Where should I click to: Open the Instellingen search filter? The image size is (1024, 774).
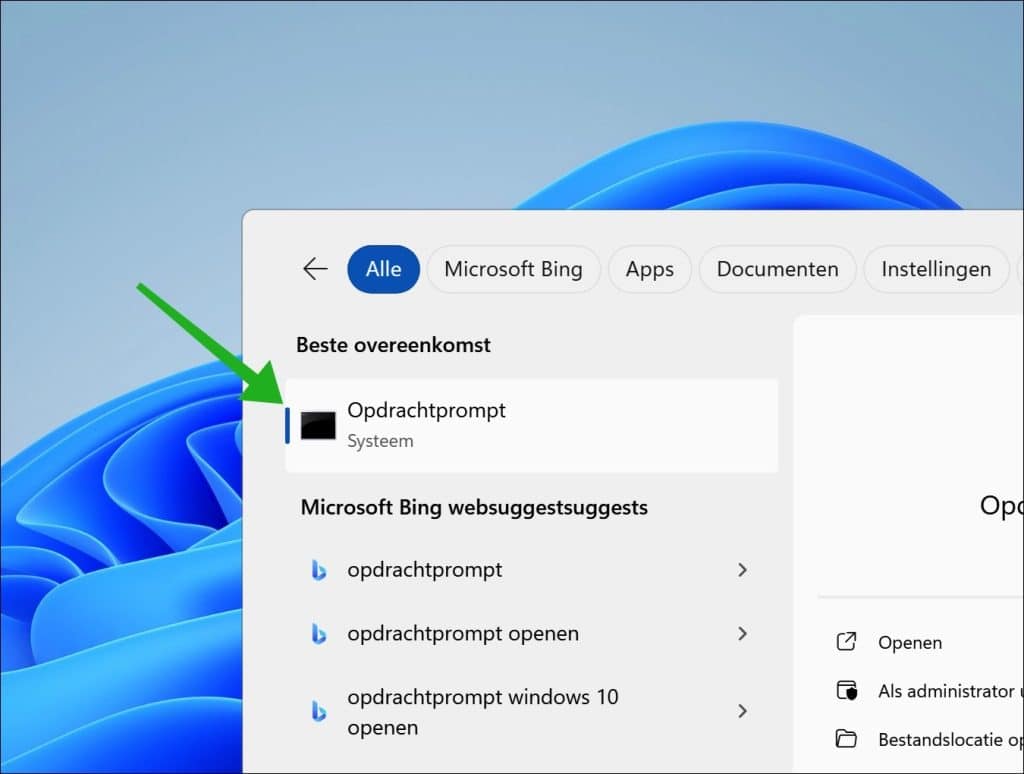coord(936,269)
